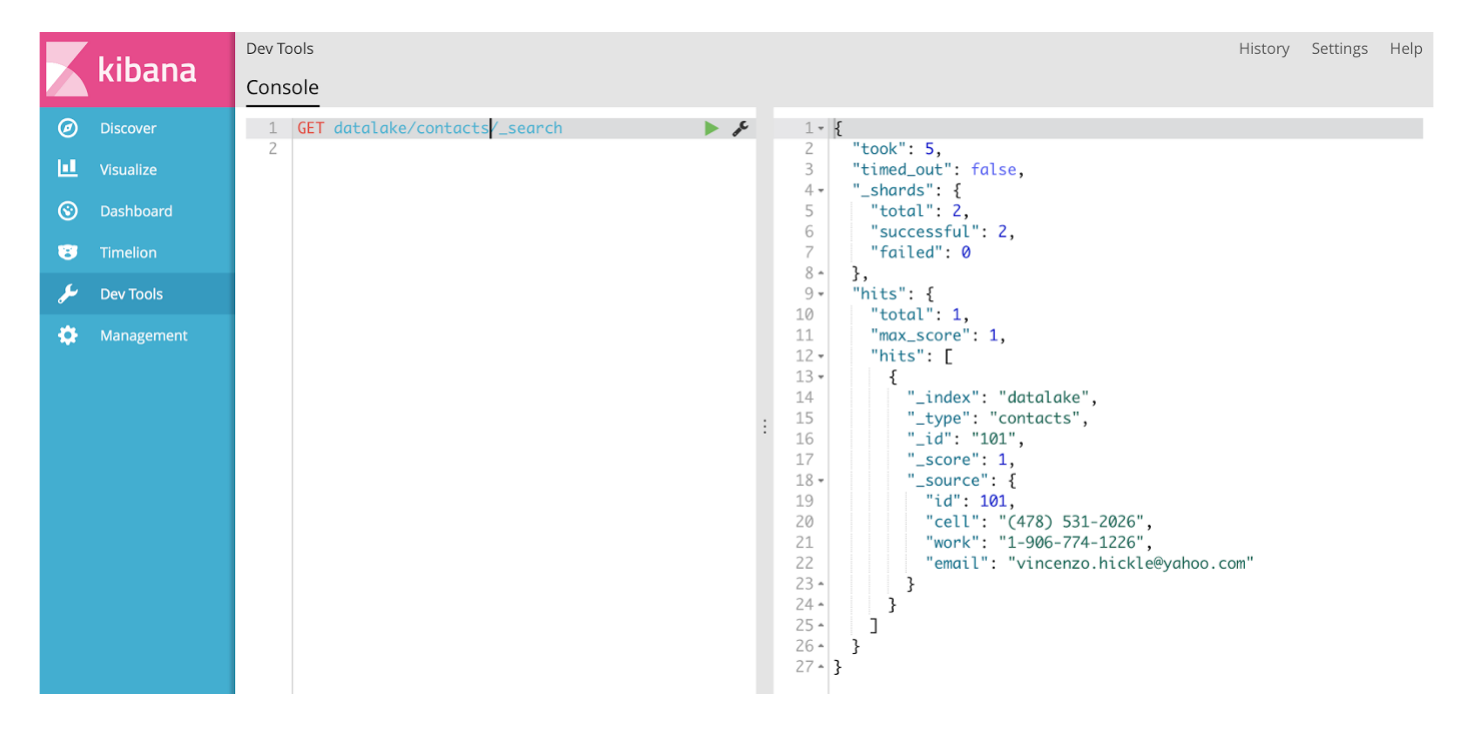
Task: Click the "id": 101 line
Action: [x=970, y=501]
